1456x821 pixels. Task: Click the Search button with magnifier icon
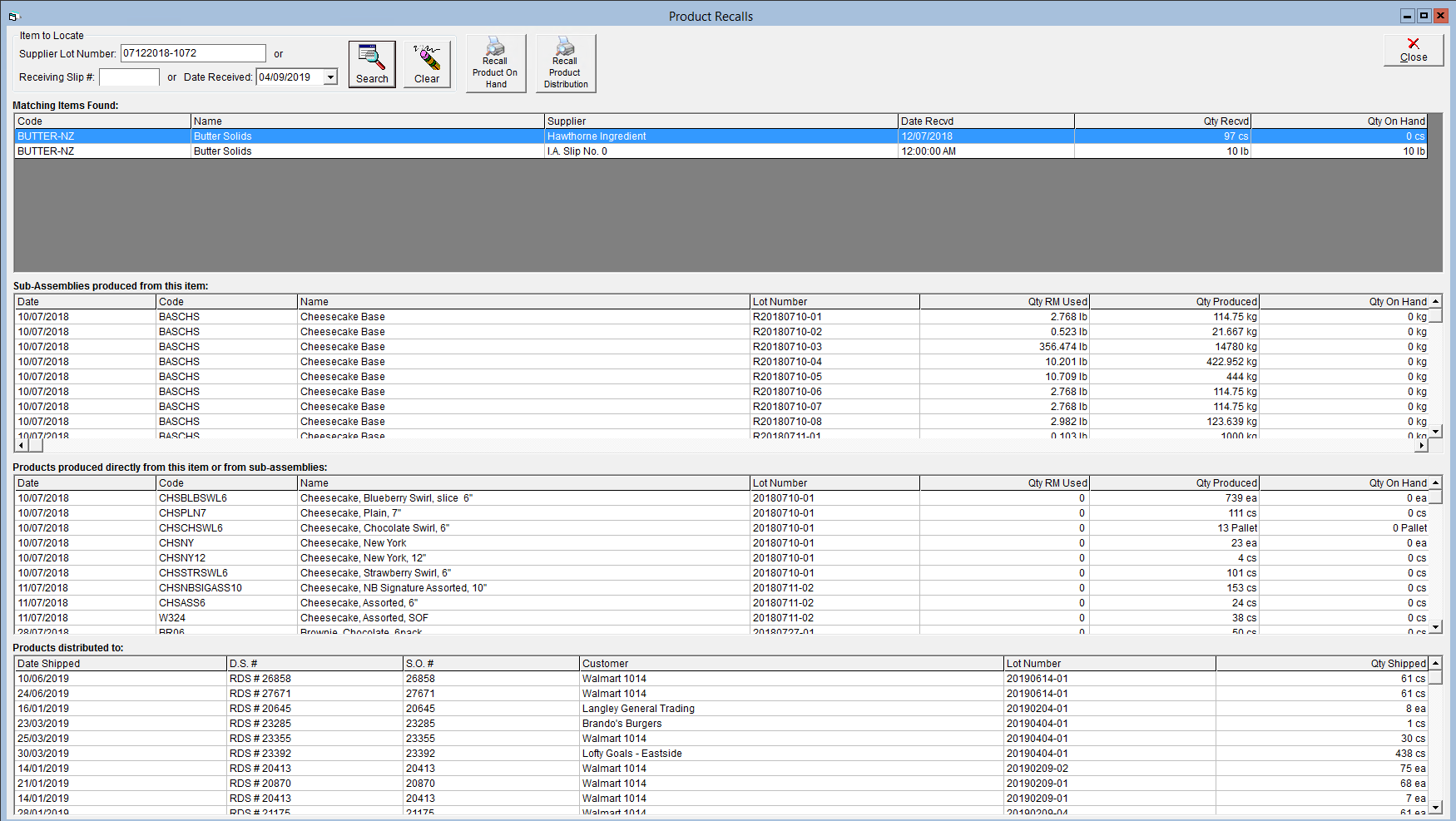(x=372, y=64)
